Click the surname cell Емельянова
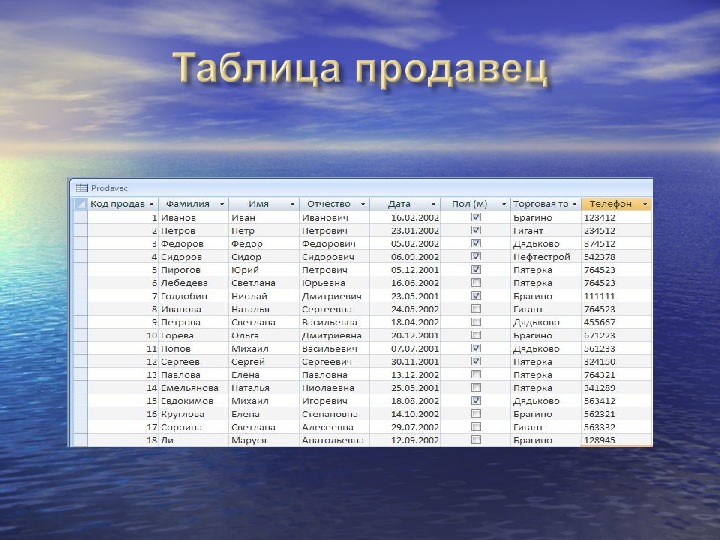The height and width of the screenshot is (540, 720). click(193, 388)
